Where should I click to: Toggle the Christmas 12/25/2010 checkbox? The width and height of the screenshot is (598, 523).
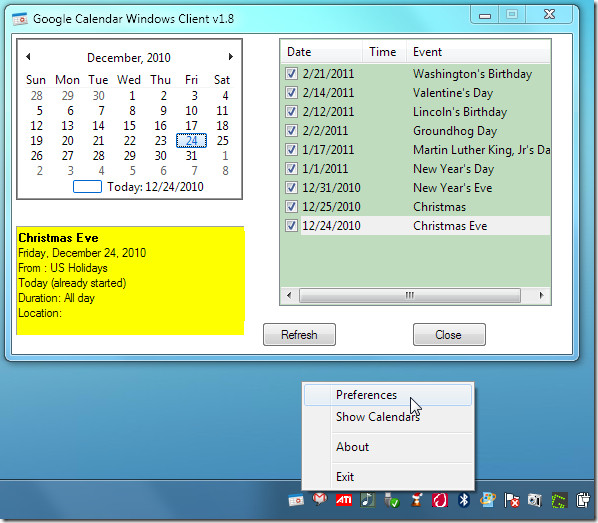[x=291, y=206]
